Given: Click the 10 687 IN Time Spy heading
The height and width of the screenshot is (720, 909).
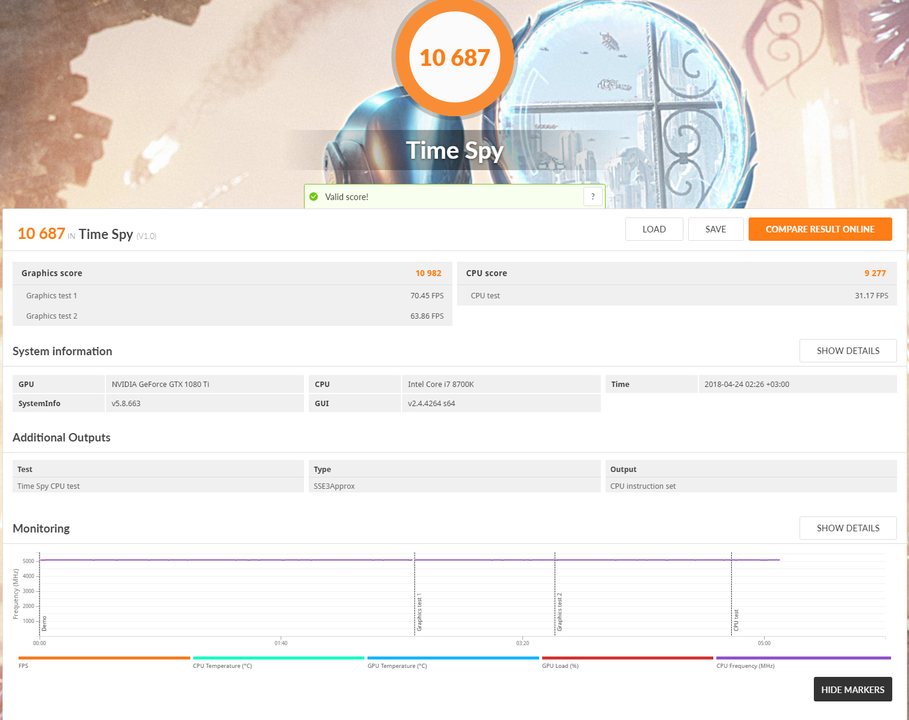Looking at the screenshot, I should pos(87,234).
